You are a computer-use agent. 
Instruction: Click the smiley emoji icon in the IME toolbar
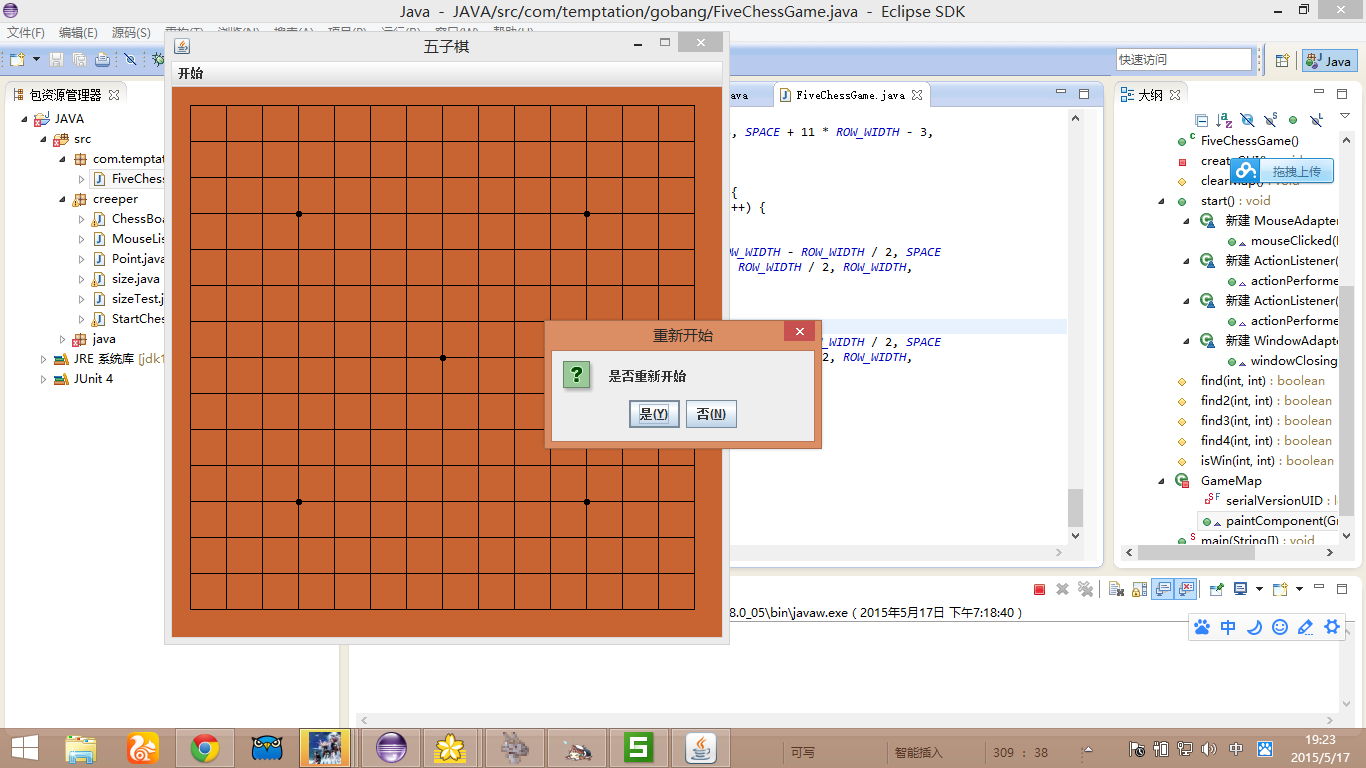(x=1280, y=627)
